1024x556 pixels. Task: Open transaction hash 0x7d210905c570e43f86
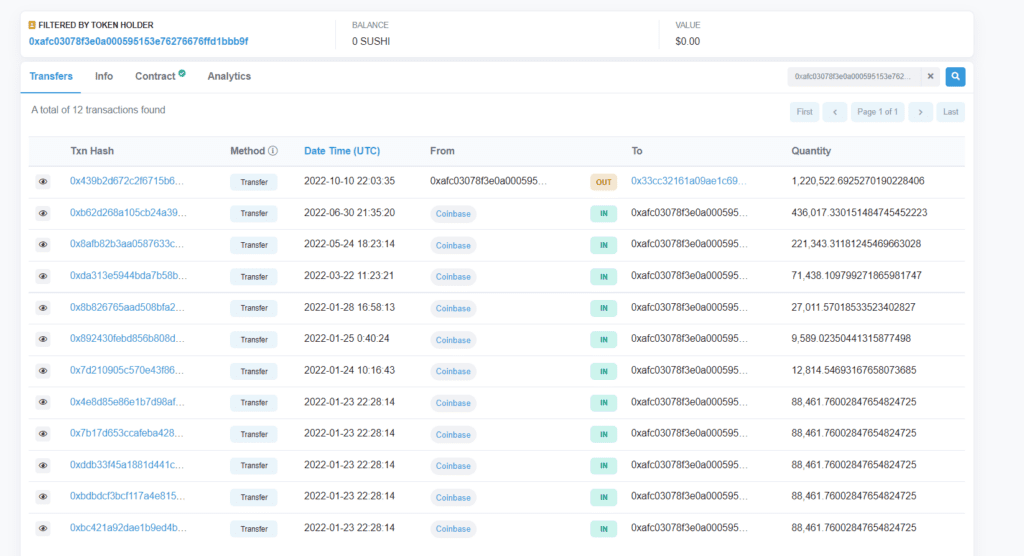click(x=127, y=370)
